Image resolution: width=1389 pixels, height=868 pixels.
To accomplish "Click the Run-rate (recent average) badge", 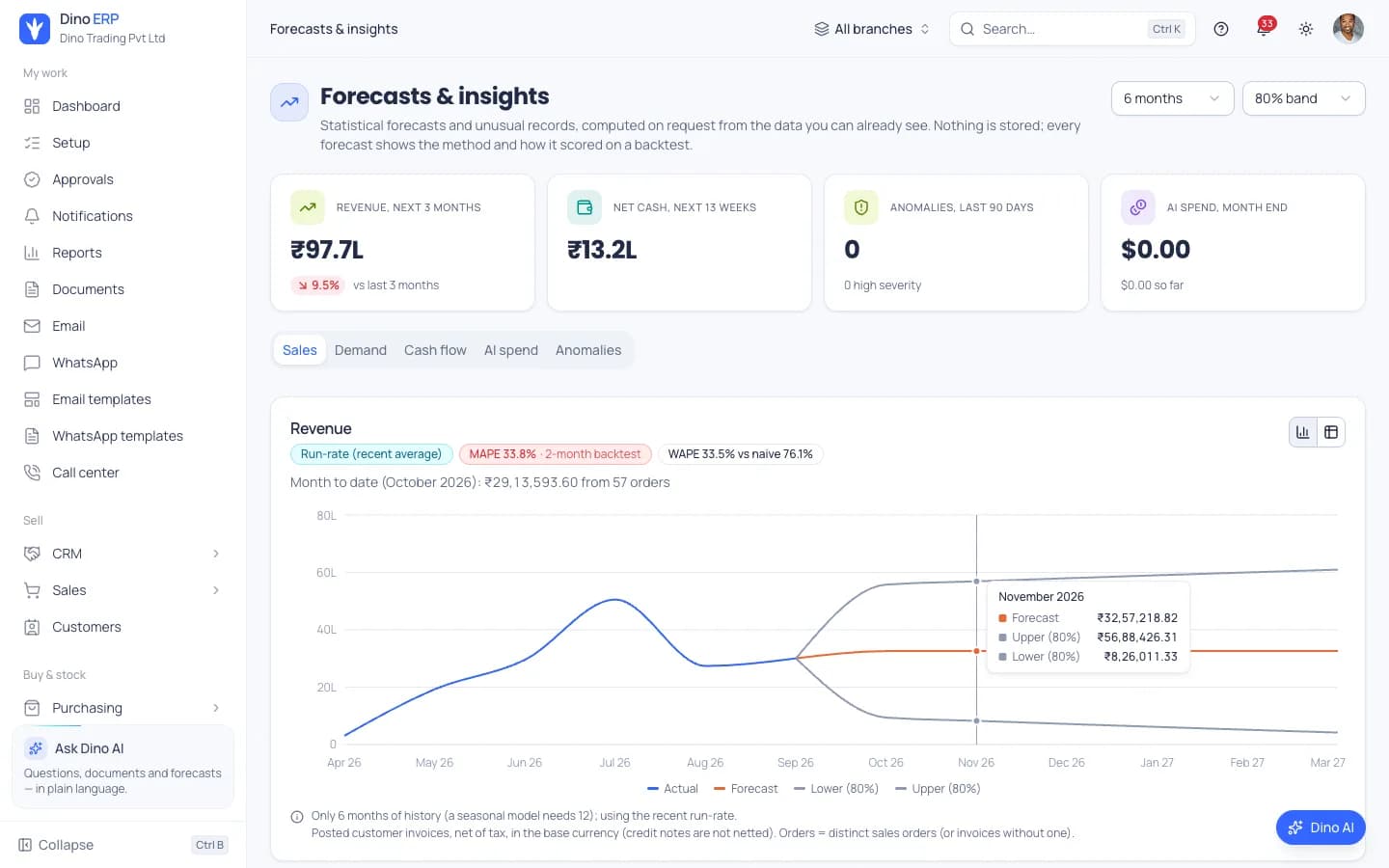I will coord(371,454).
